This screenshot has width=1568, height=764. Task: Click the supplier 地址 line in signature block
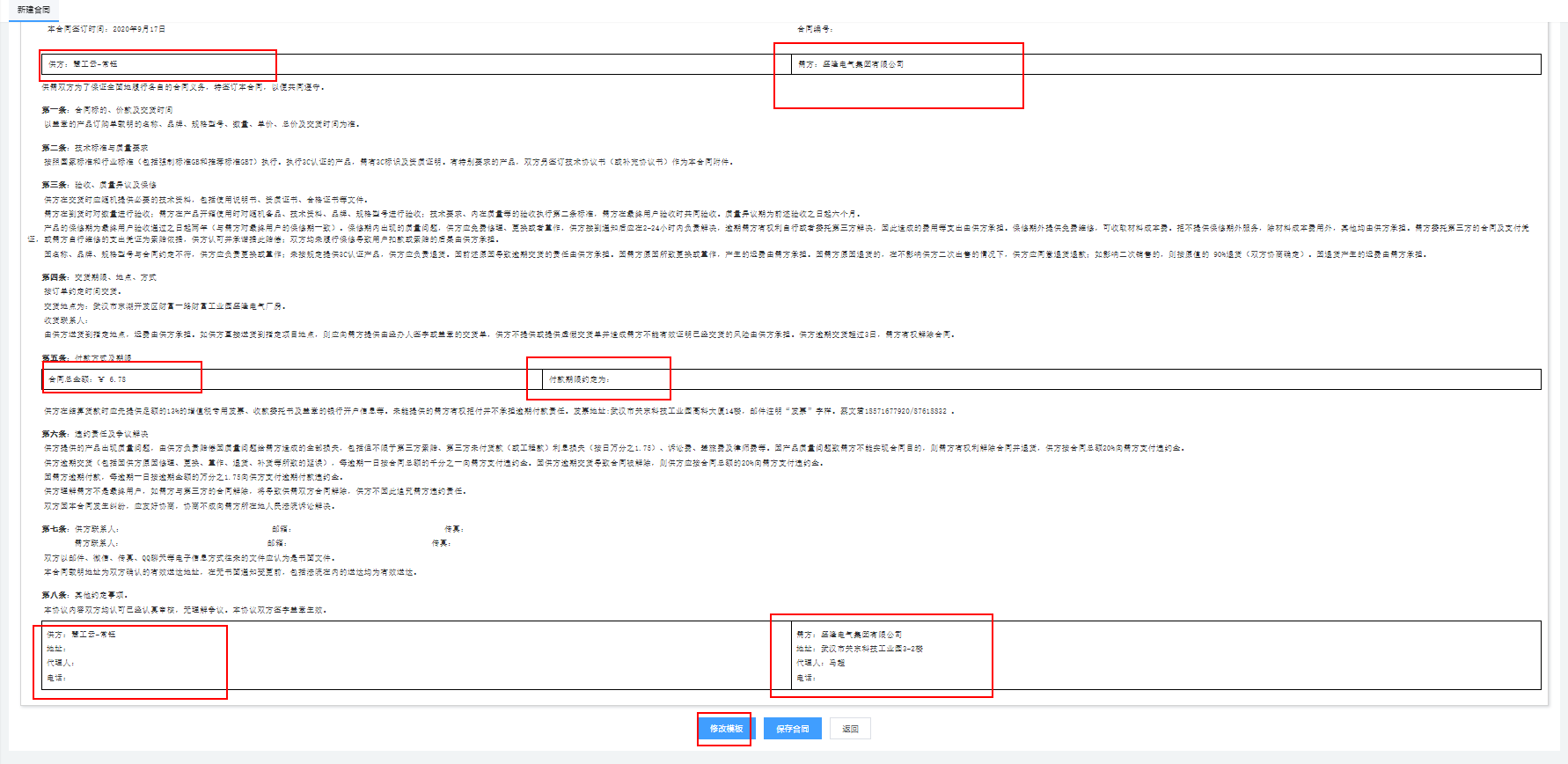pyautogui.click(x=56, y=649)
